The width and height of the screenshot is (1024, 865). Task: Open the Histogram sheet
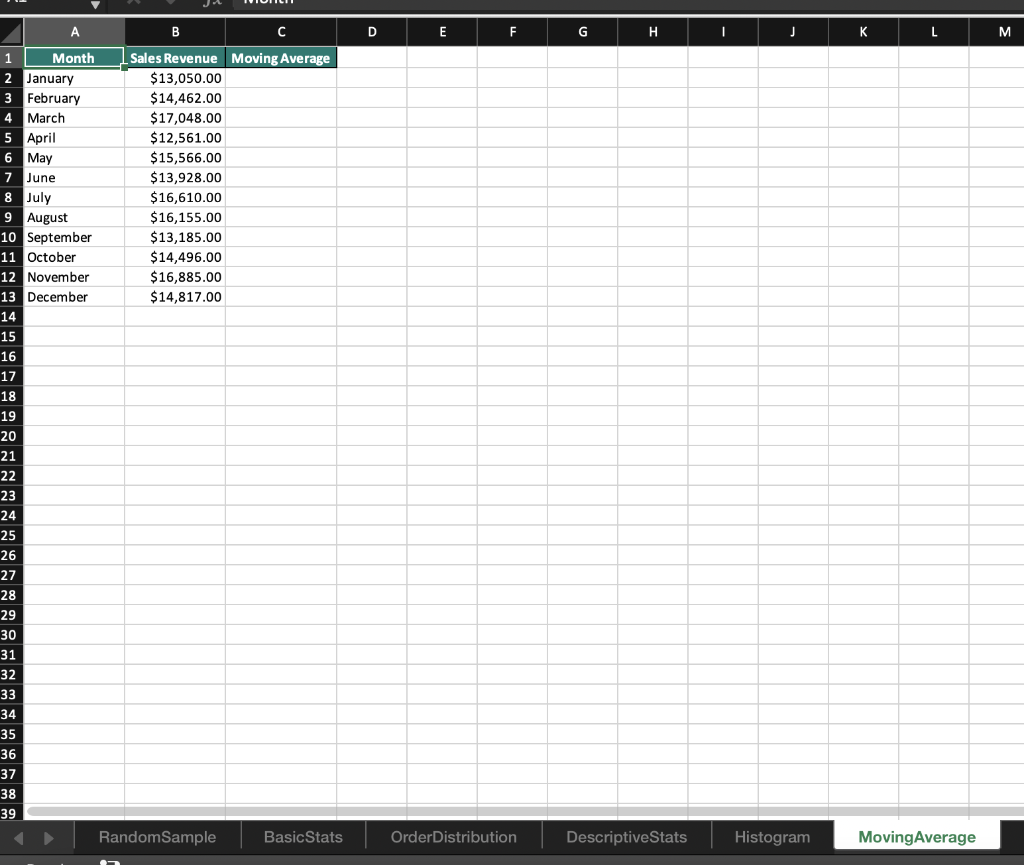[x=772, y=836]
